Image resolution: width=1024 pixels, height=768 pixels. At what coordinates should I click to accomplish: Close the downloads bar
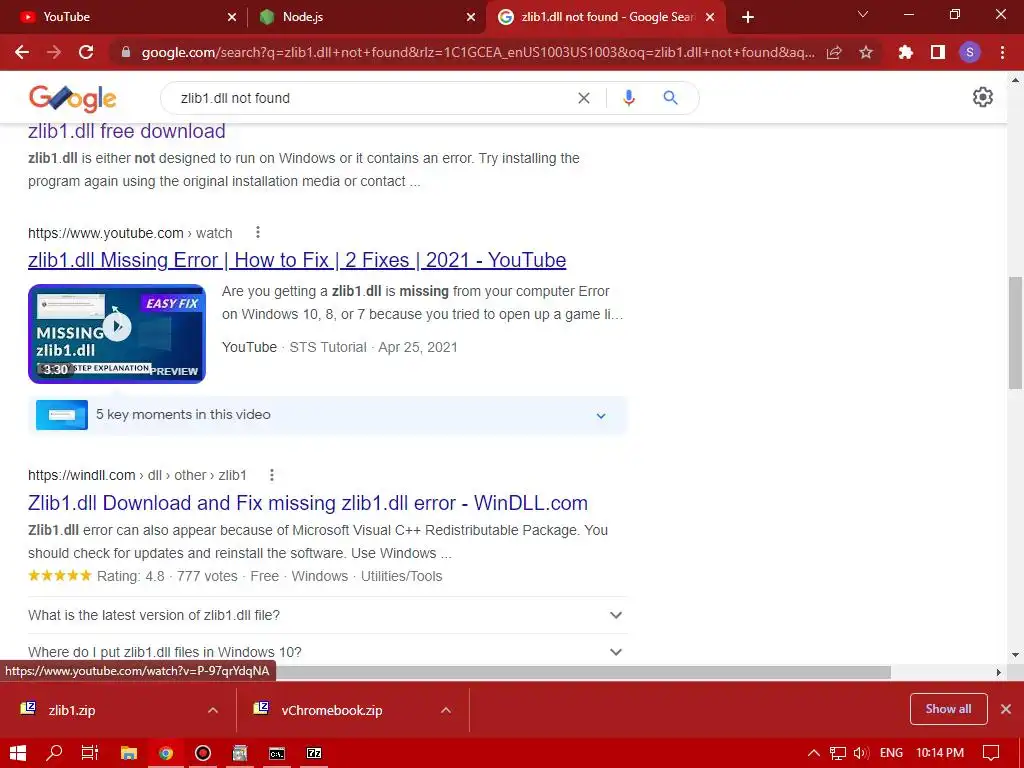click(1006, 709)
